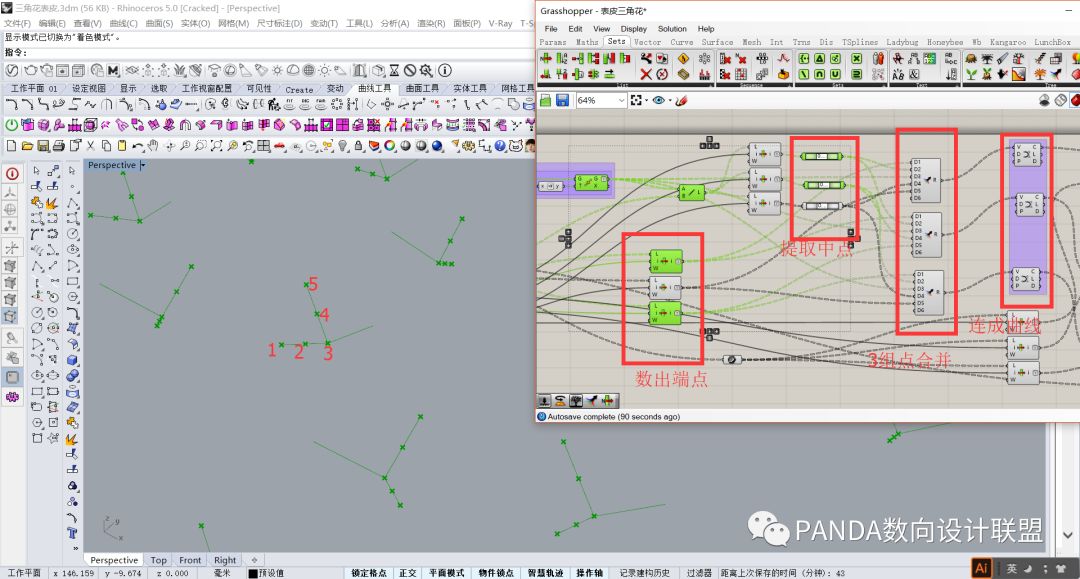Image resolution: width=1080 pixels, height=579 pixels.
Task: Open dropdown arrow next to Grasshopper eye icon
Action: (x=669, y=101)
